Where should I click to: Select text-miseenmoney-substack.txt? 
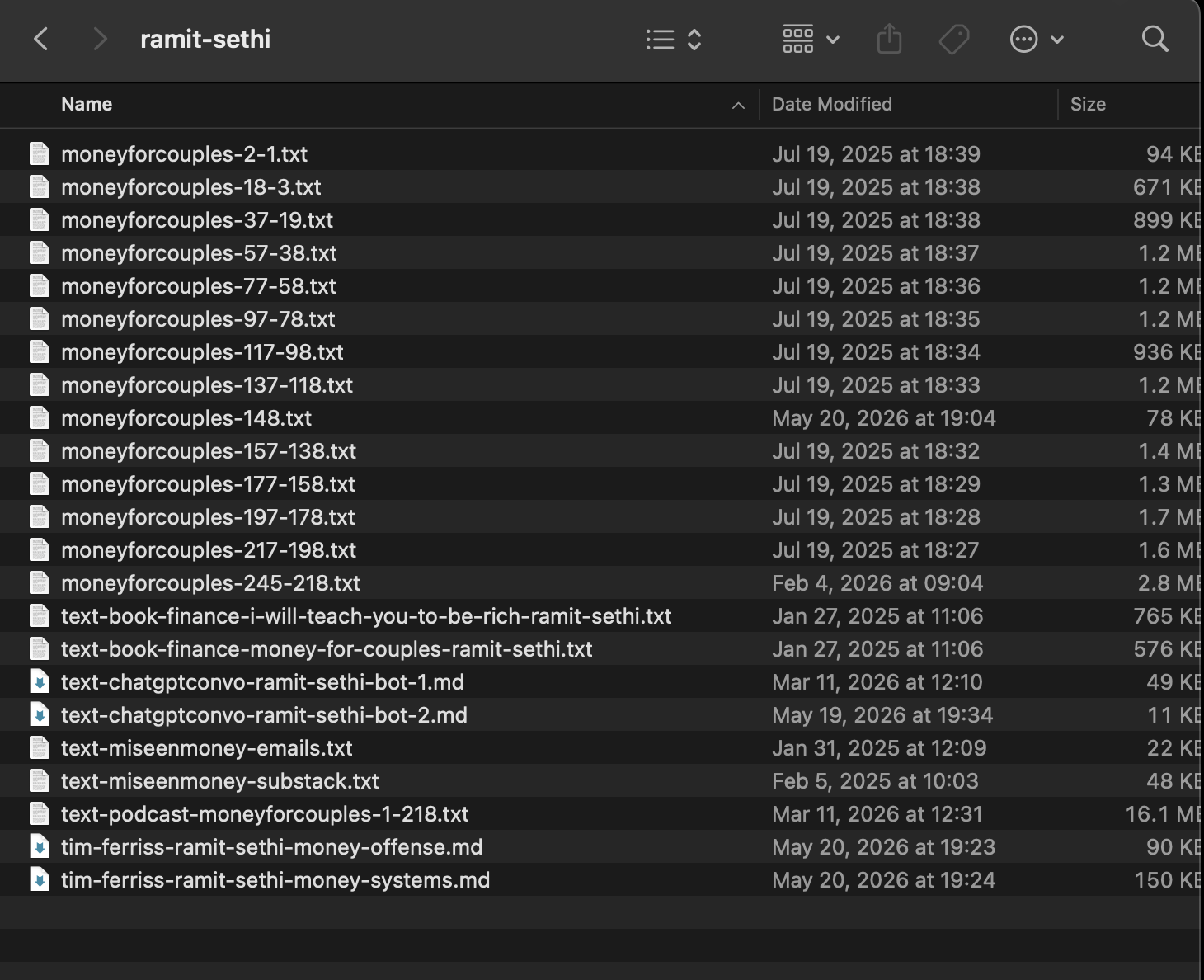(x=220, y=781)
